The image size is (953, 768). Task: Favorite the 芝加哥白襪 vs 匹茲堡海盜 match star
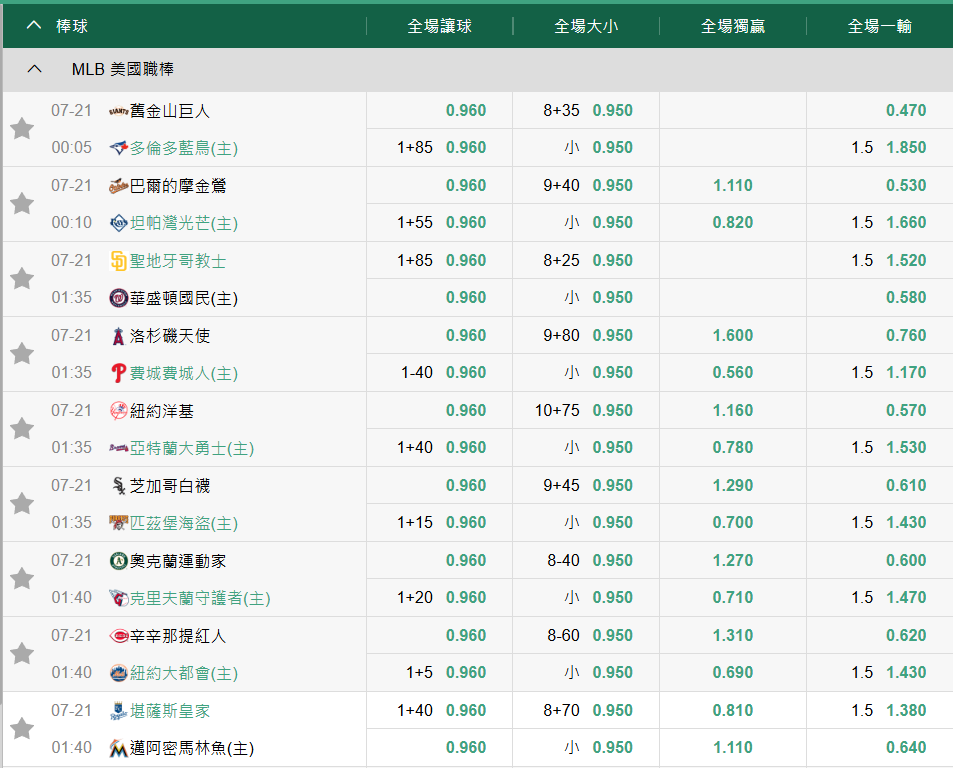[x=22, y=504]
